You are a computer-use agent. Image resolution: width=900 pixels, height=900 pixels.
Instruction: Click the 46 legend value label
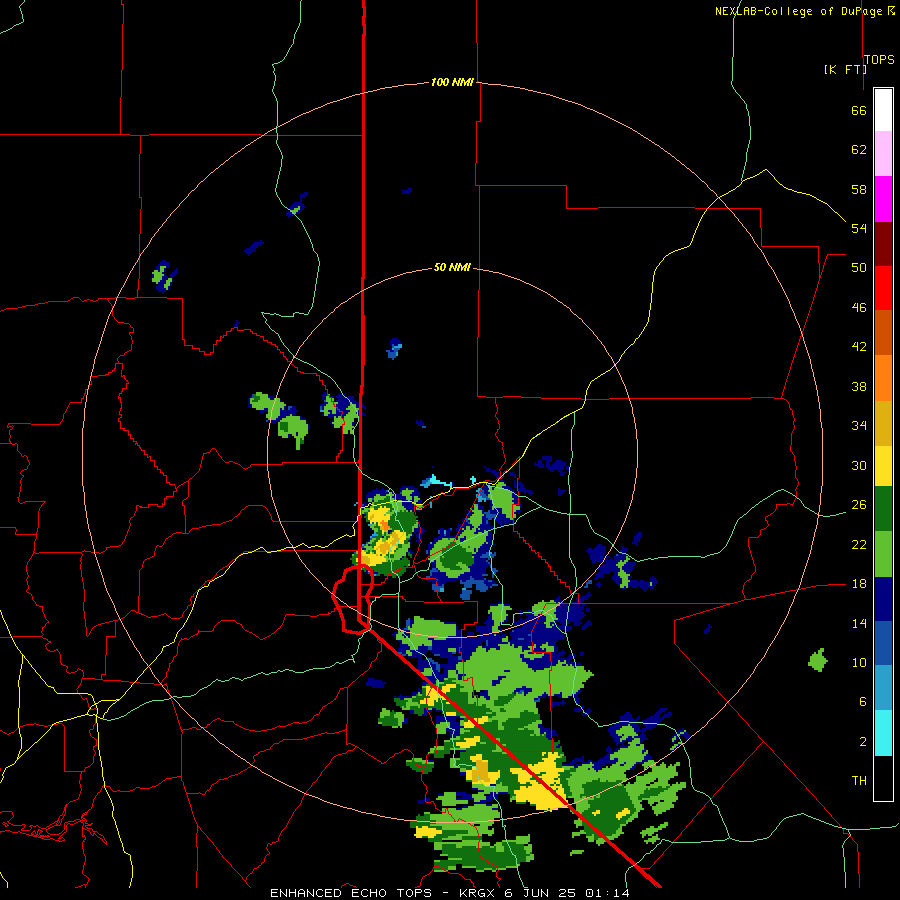859,308
